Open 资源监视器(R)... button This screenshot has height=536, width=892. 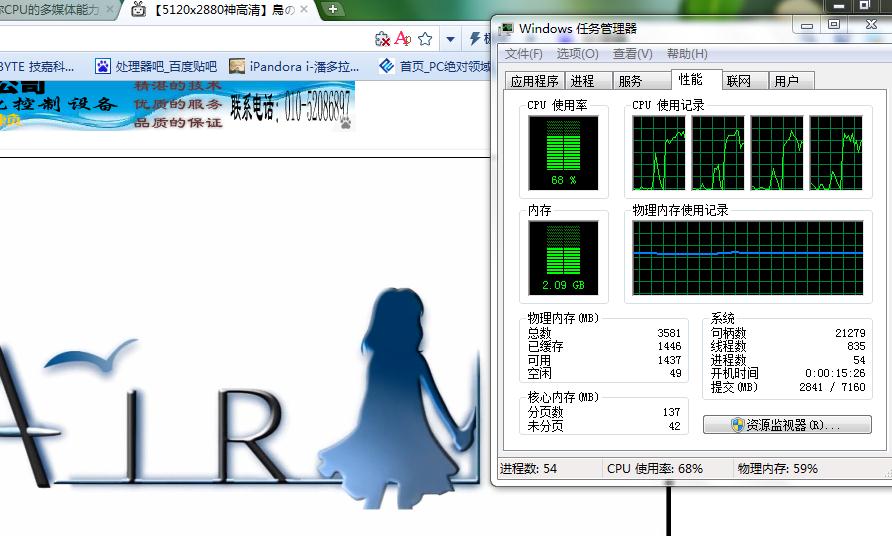pos(787,424)
